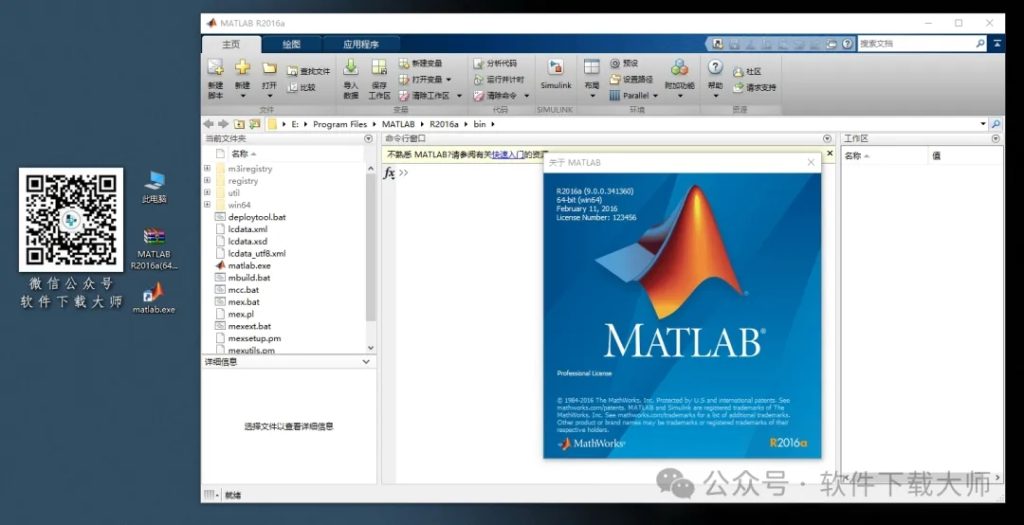Click the Add-Ons (附加功能) icon
1024x525 pixels.
(x=680, y=67)
